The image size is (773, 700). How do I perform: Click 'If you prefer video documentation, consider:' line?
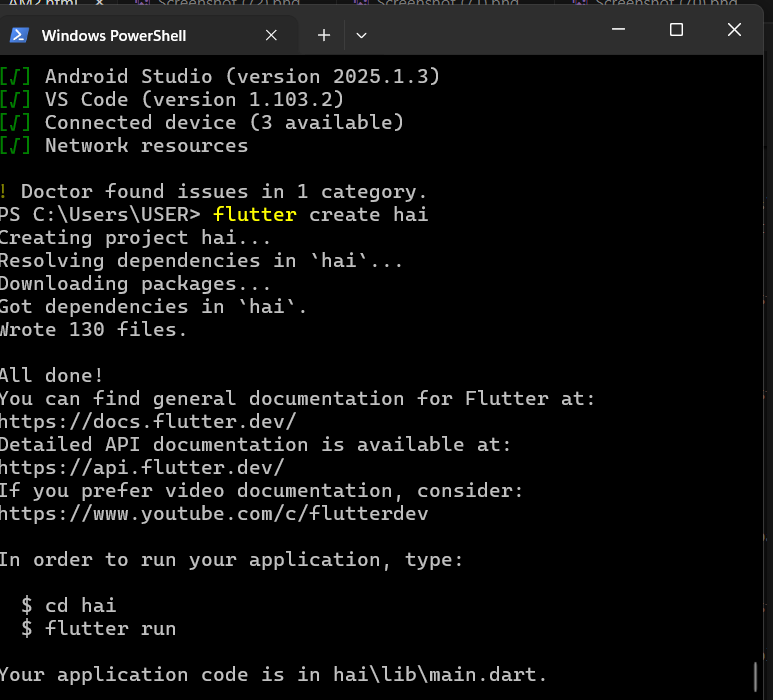[x=261, y=490]
